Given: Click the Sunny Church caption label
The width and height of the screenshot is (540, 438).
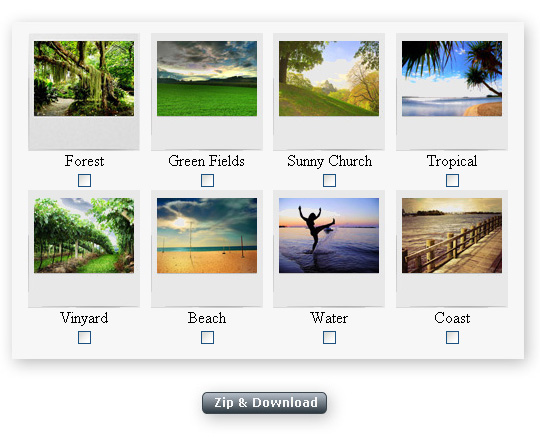Looking at the screenshot, I should (330, 161).
